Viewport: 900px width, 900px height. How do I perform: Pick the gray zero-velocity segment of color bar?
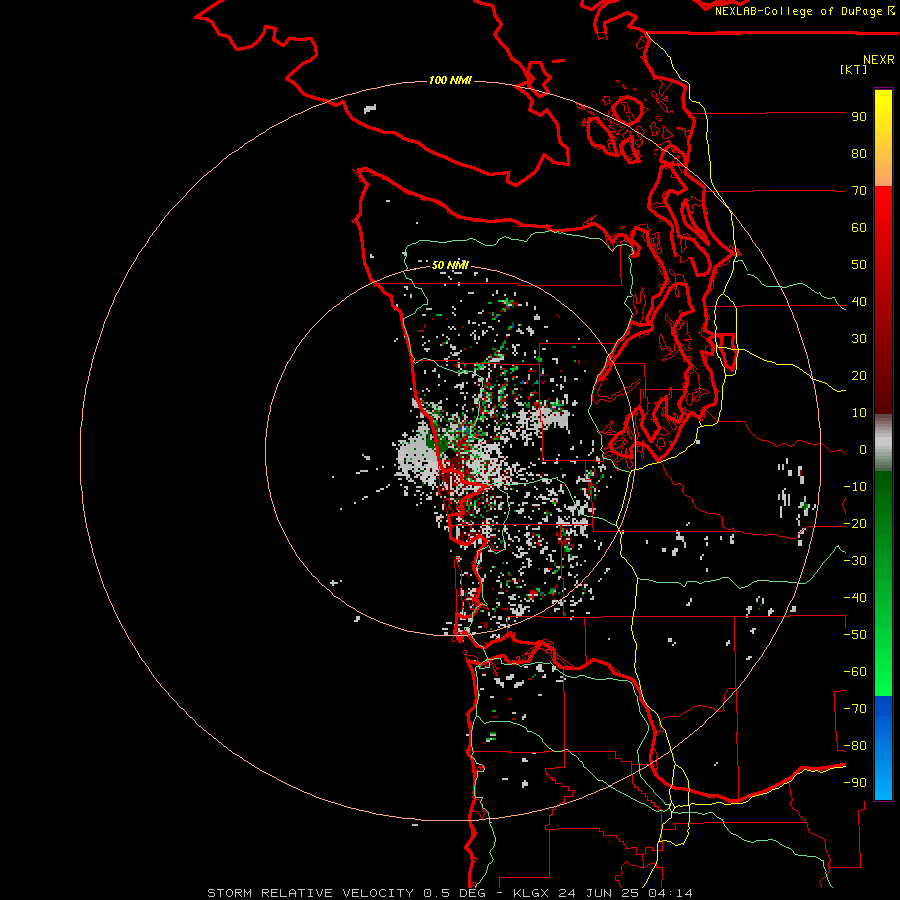(883, 443)
